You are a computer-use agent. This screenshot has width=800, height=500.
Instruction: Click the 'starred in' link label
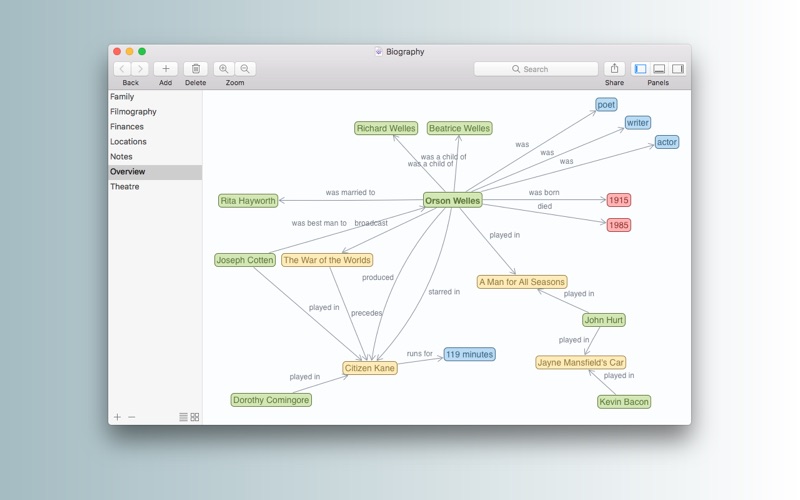click(x=444, y=291)
